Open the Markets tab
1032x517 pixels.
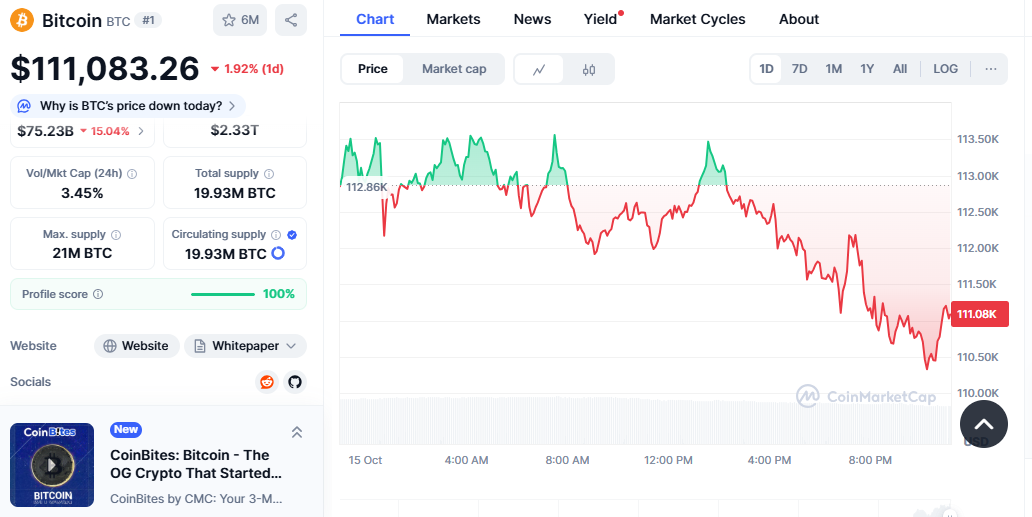(453, 19)
